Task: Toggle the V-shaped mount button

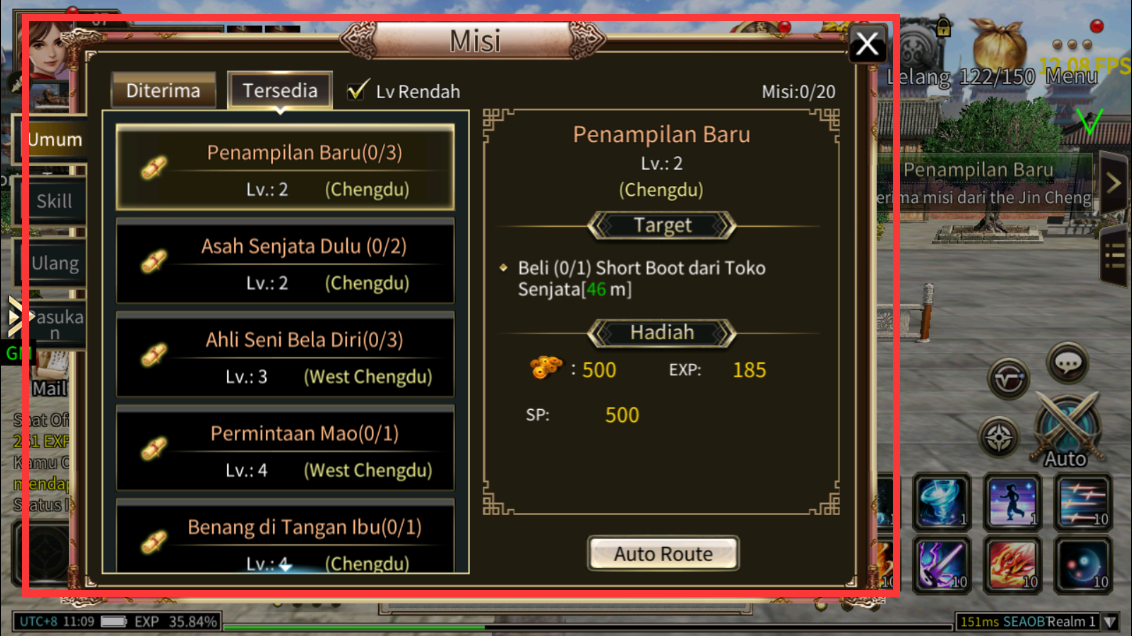Action: (1009, 378)
